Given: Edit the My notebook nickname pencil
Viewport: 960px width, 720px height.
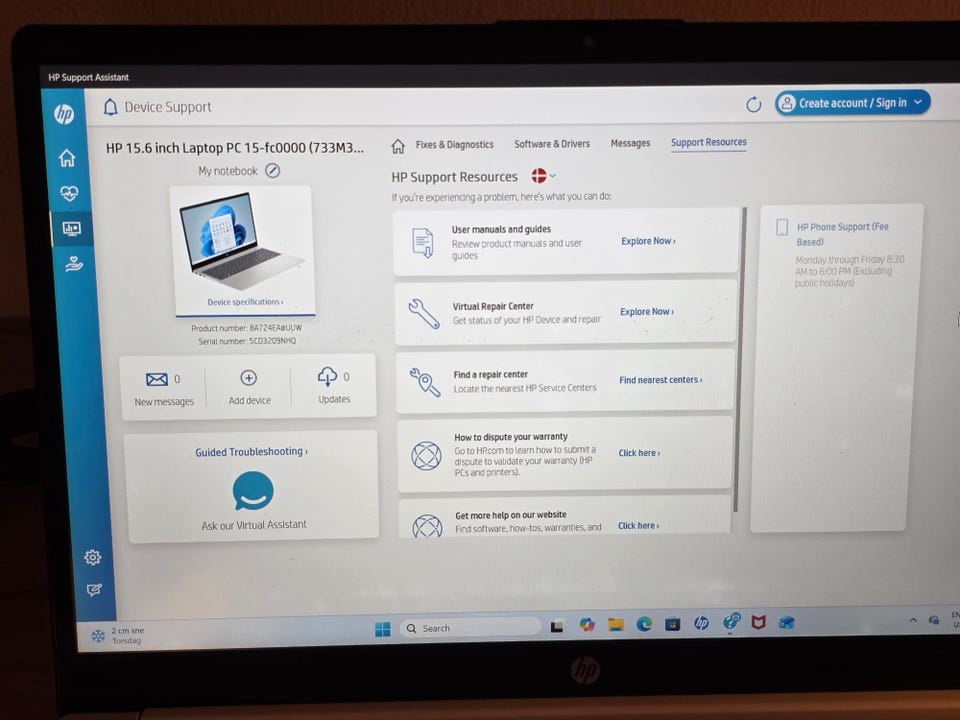Looking at the screenshot, I should pos(272,171).
